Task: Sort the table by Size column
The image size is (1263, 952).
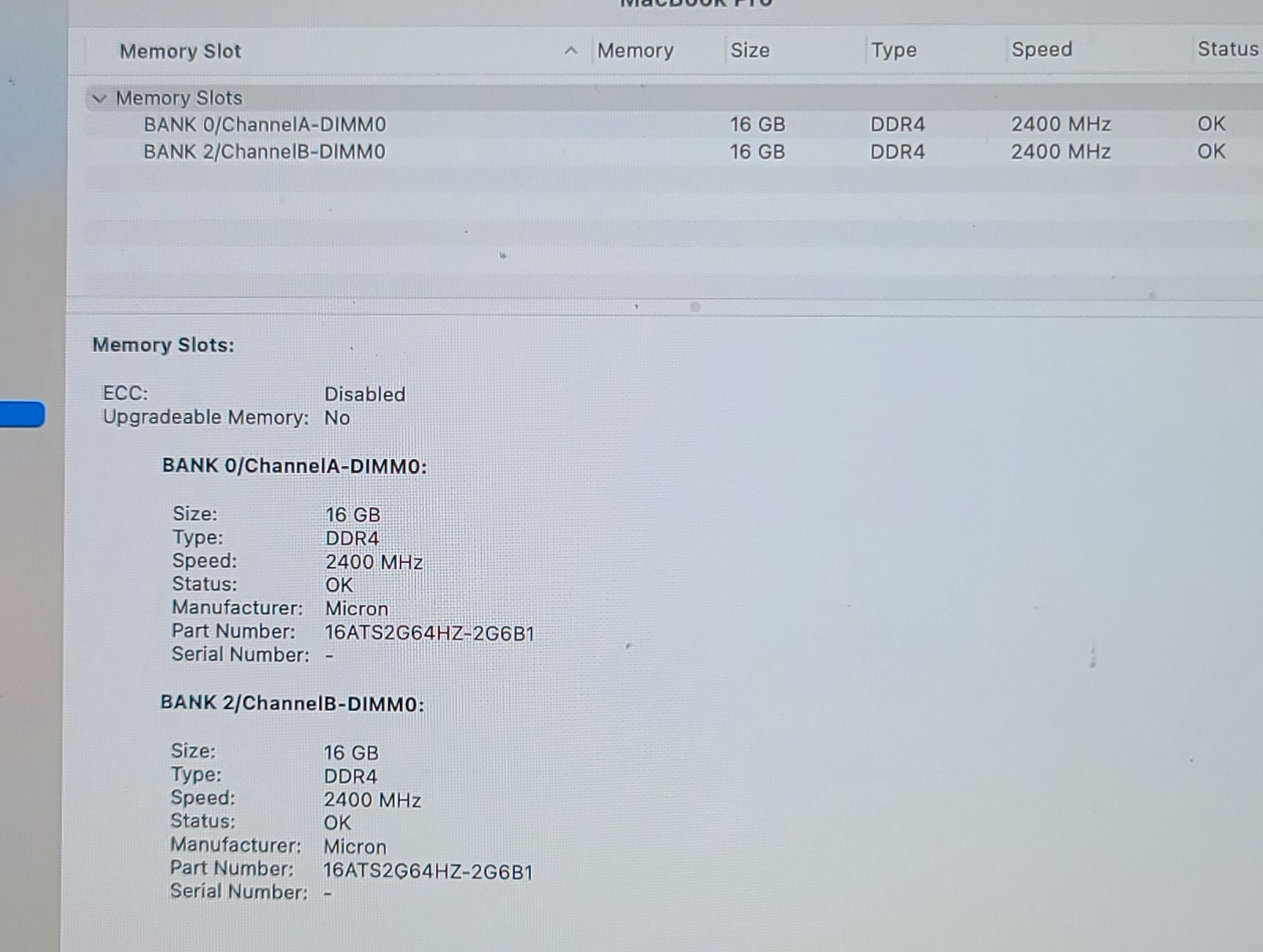Action: pyautogui.click(x=750, y=50)
